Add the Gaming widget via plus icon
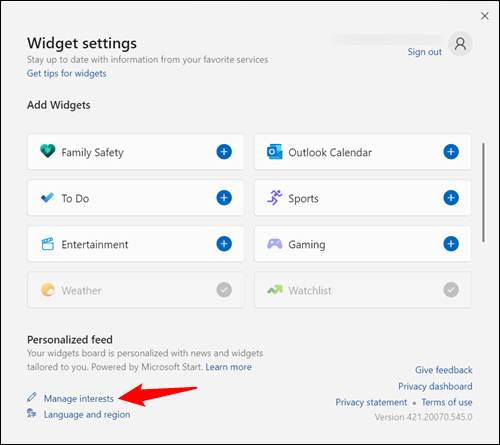The height and width of the screenshot is (445, 500). (451, 244)
